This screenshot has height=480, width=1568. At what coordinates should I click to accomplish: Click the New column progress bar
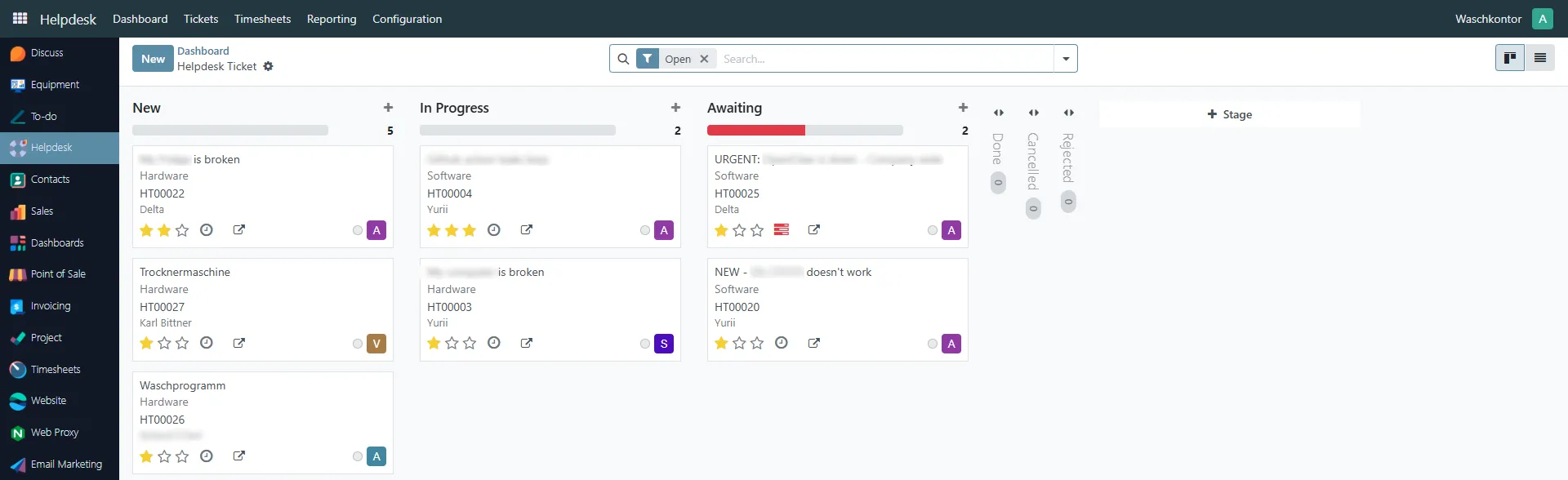click(230, 131)
